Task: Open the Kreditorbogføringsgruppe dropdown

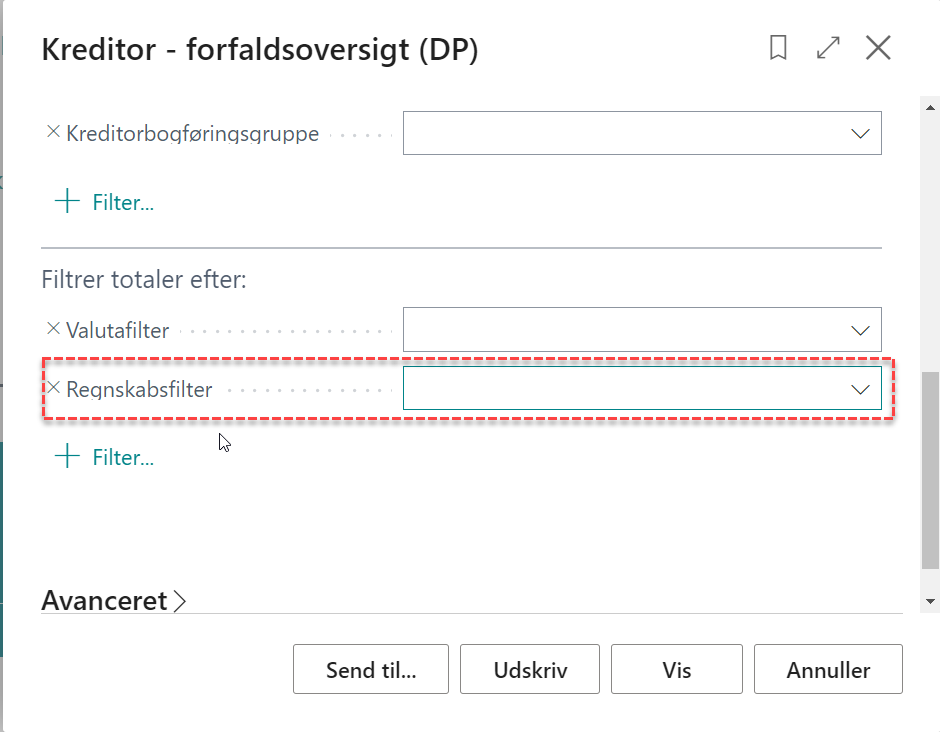Action: 860,132
